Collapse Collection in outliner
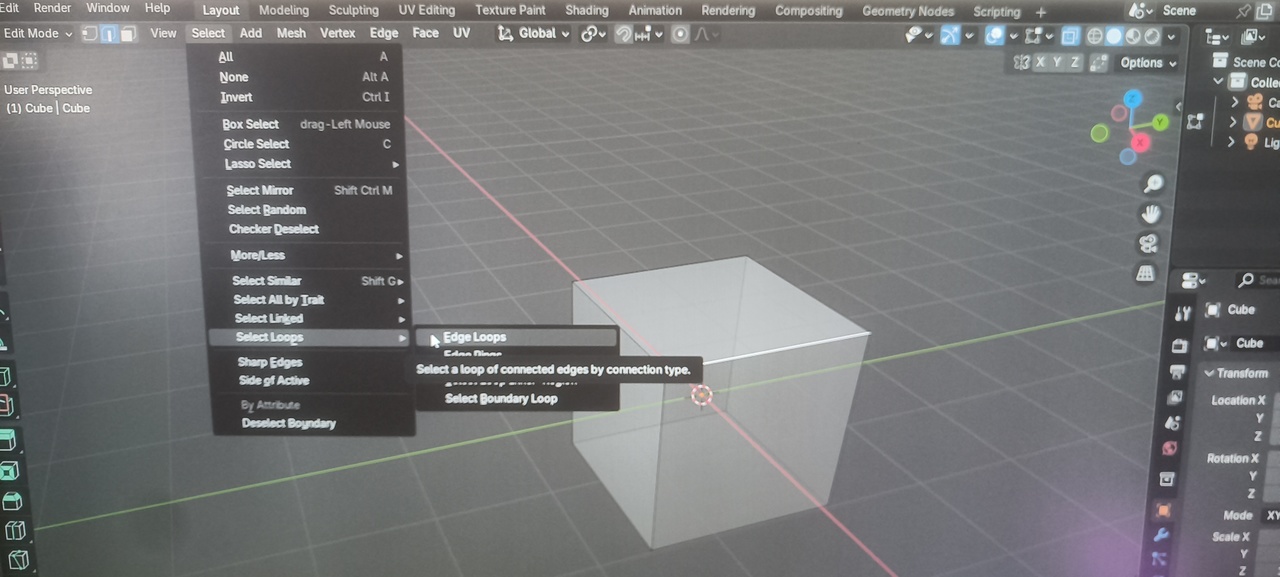This screenshot has height=577, width=1280. click(1218, 81)
